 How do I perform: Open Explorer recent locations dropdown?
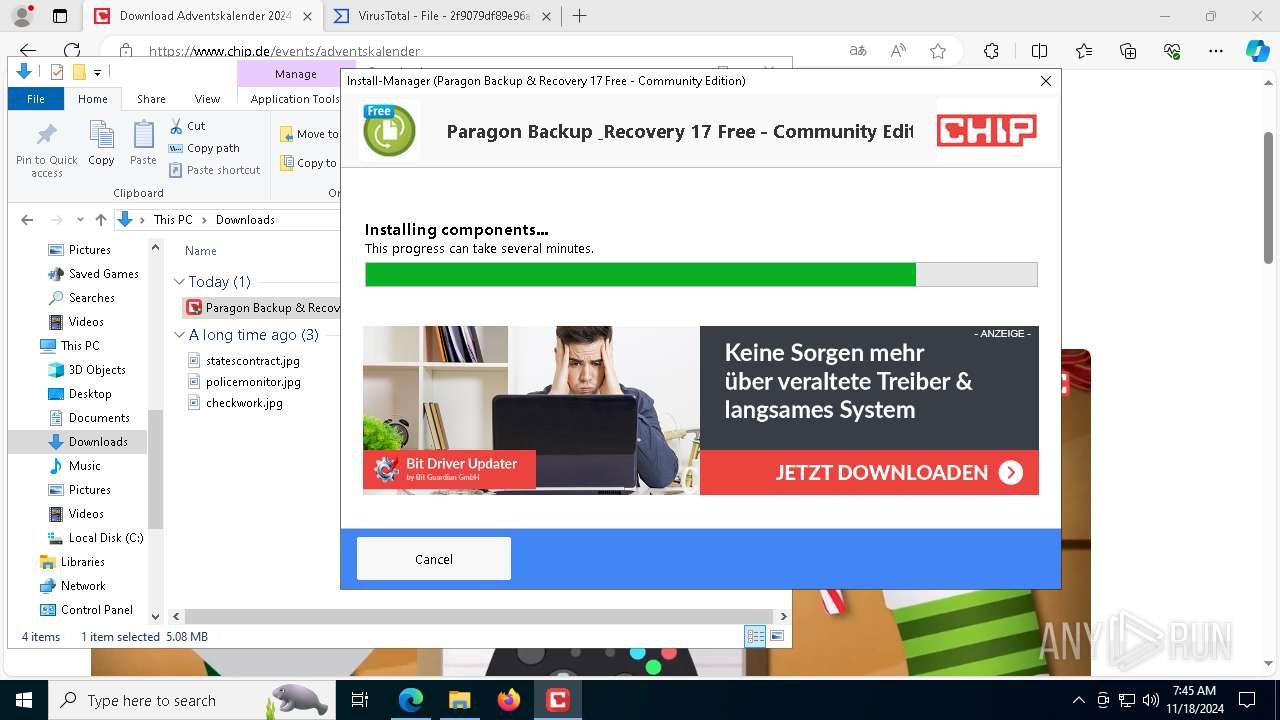[80, 220]
